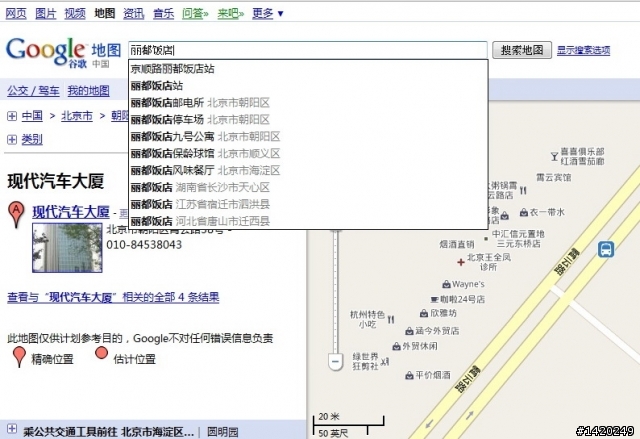Select suggestion 丽都饭店 湖南省长沙市天心区
640x439 pixels.
[x=308, y=187]
